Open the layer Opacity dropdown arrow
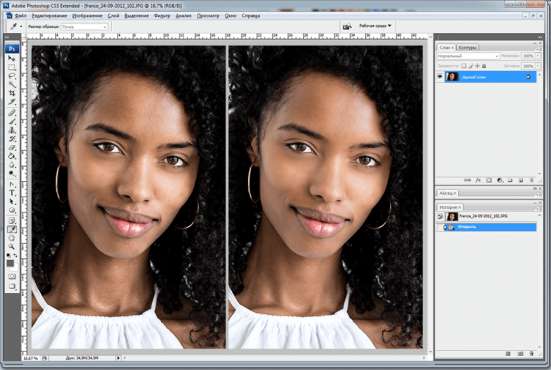 click(x=538, y=56)
